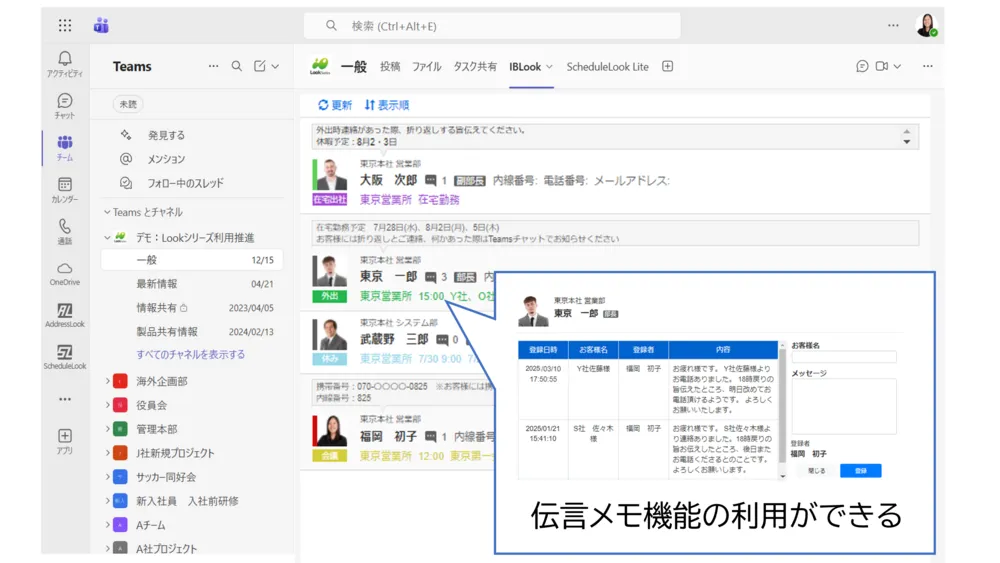
Task: Open meeting options dropdown arrow
Action: 897,66
